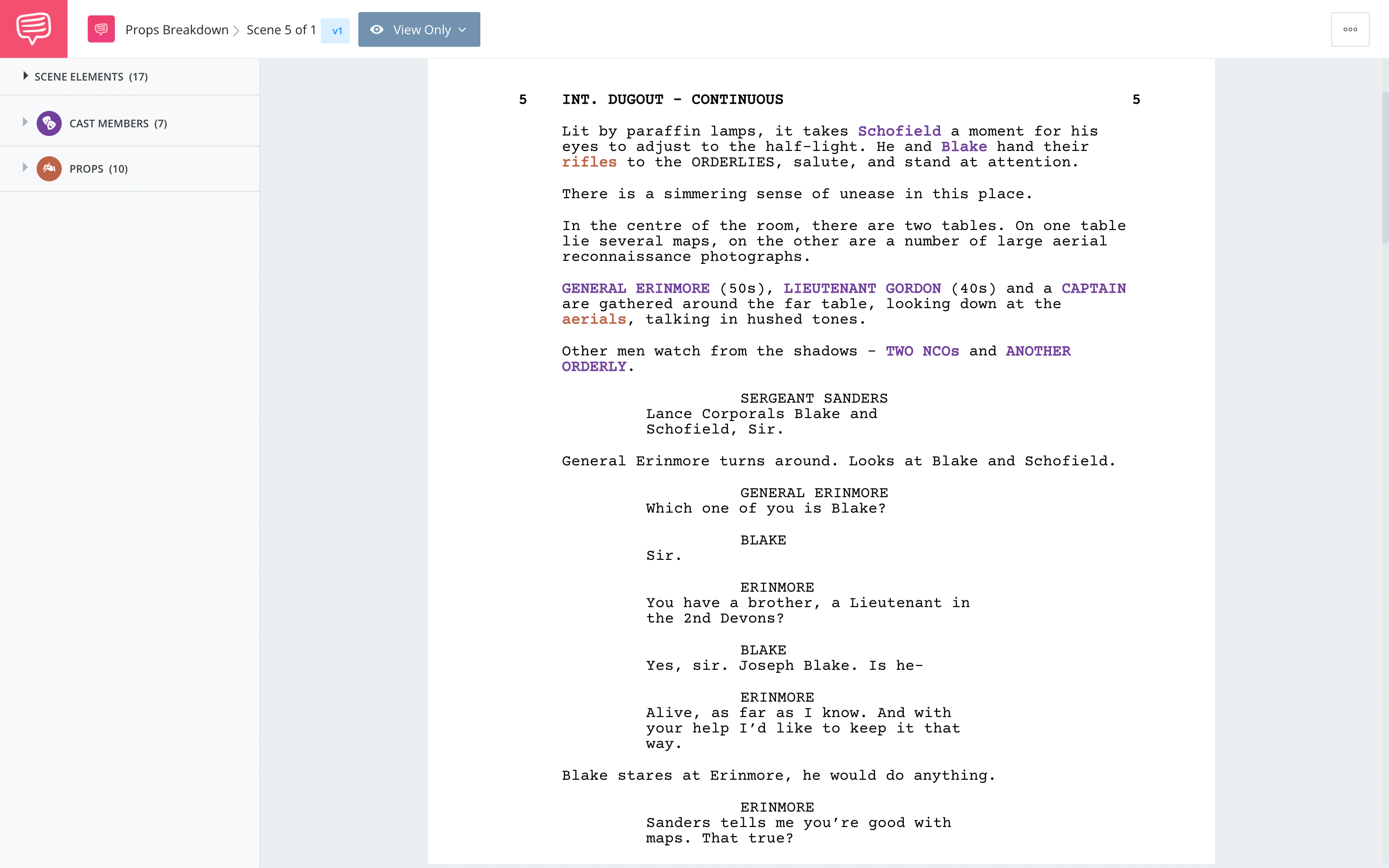Viewport: 1389px width, 868px height.
Task: Click the INT. DUGOUT - CONTINUOUS heading
Action: pyautogui.click(x=672, y=100)
